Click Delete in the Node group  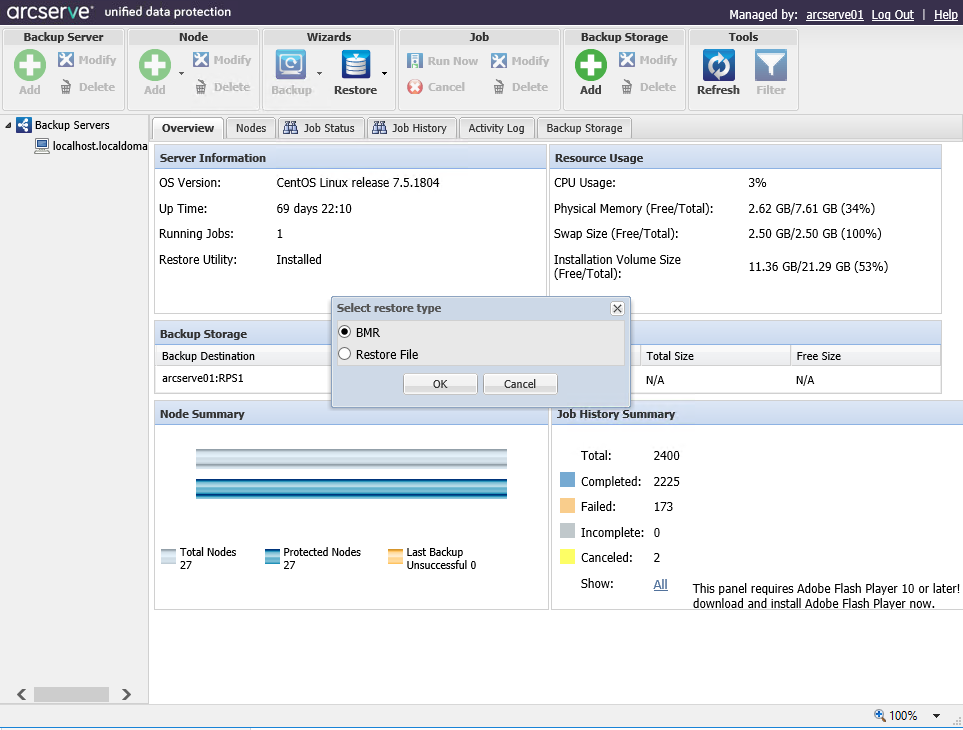(x=222, y=87)
